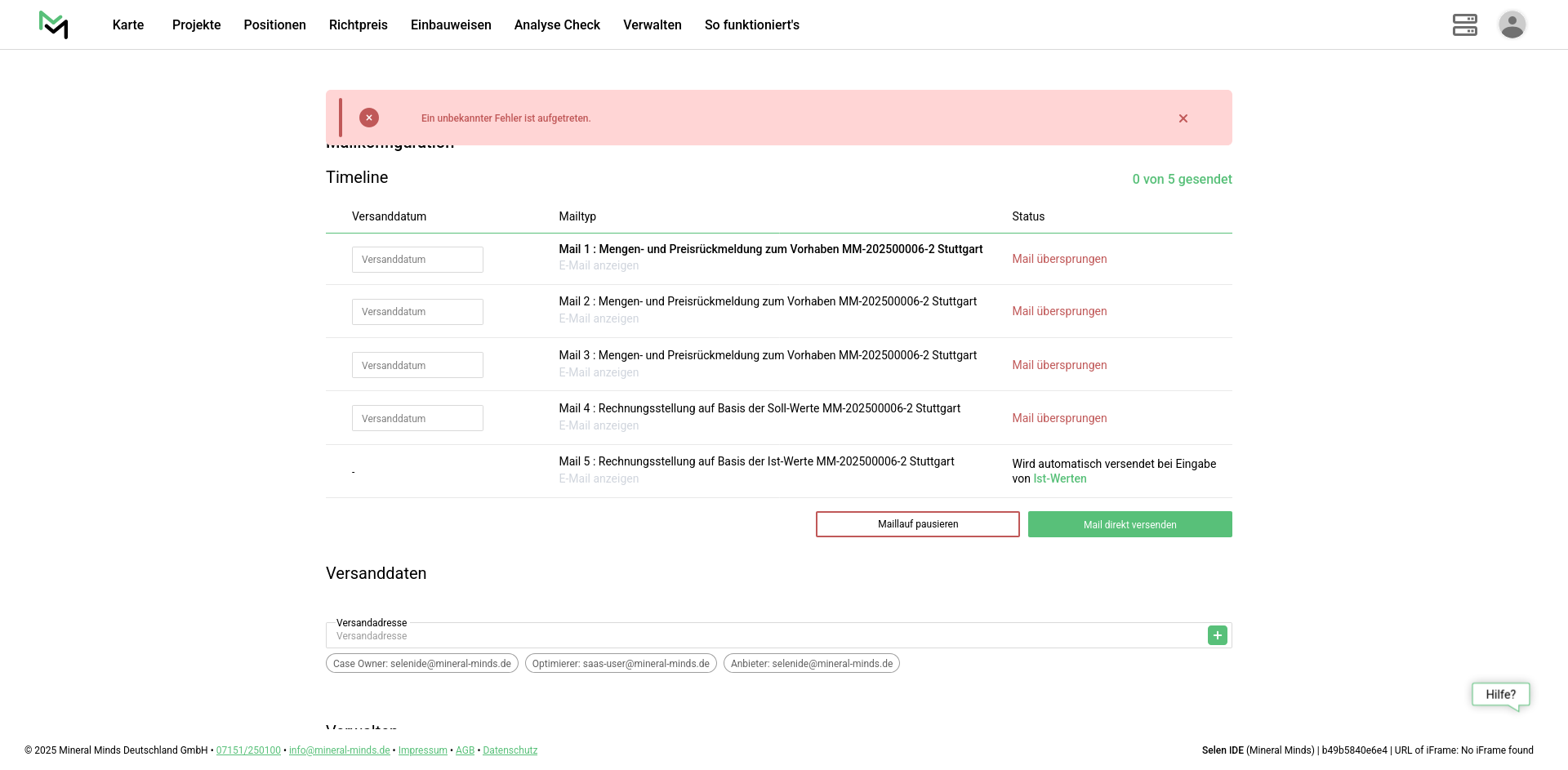Click the Mineral Minds logo
The height and width of the screenshot is (770, 1568).
pyautogui.click(x=53, y=24)
